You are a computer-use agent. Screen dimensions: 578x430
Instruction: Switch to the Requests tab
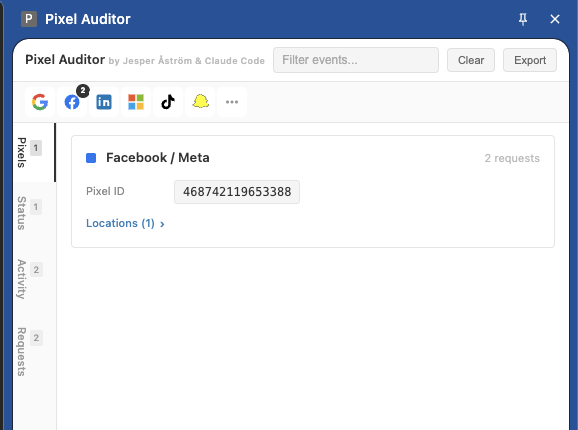(x=34, y=351)
